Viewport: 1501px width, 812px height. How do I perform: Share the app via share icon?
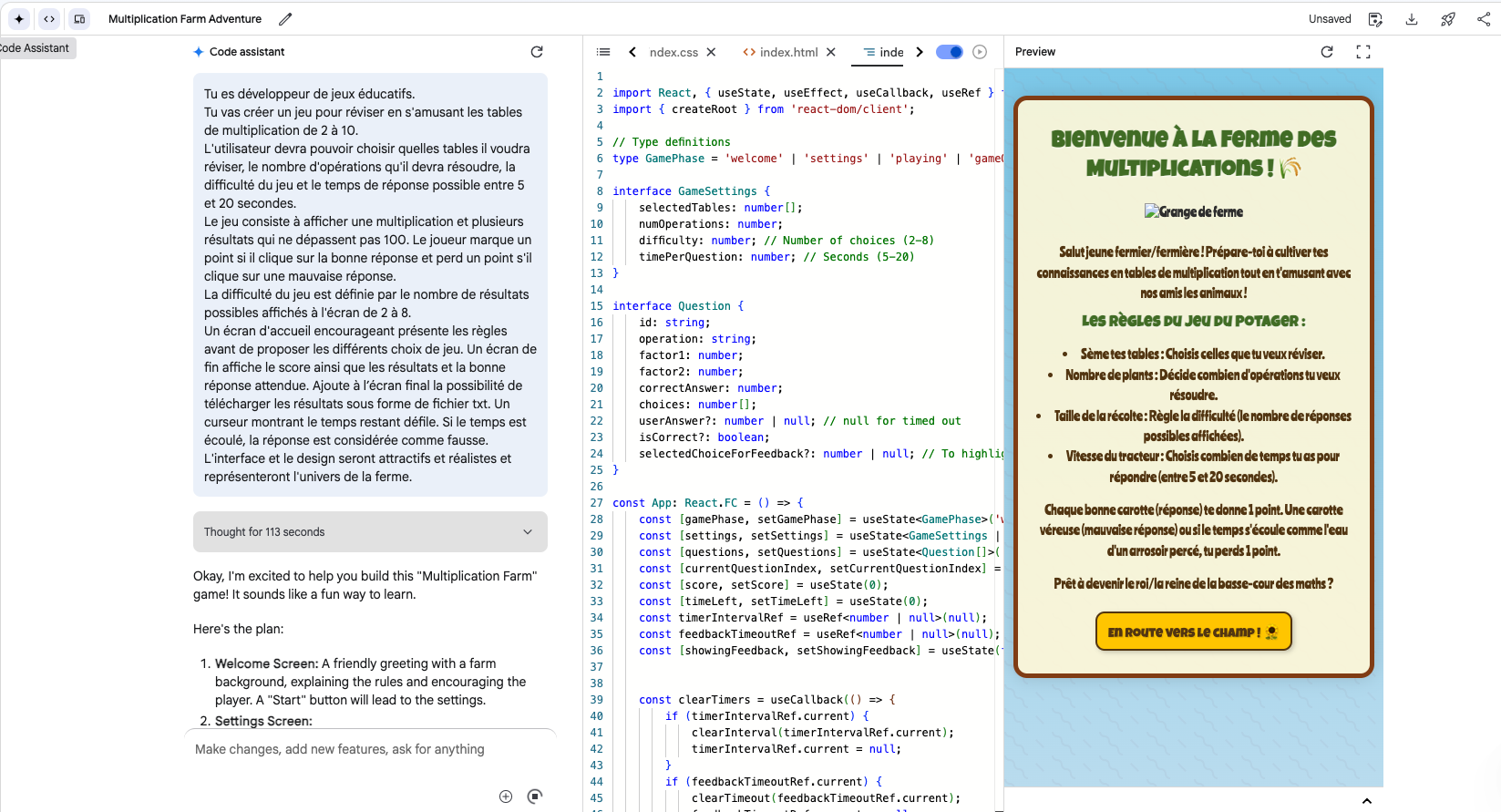(x=1484, y=19)
